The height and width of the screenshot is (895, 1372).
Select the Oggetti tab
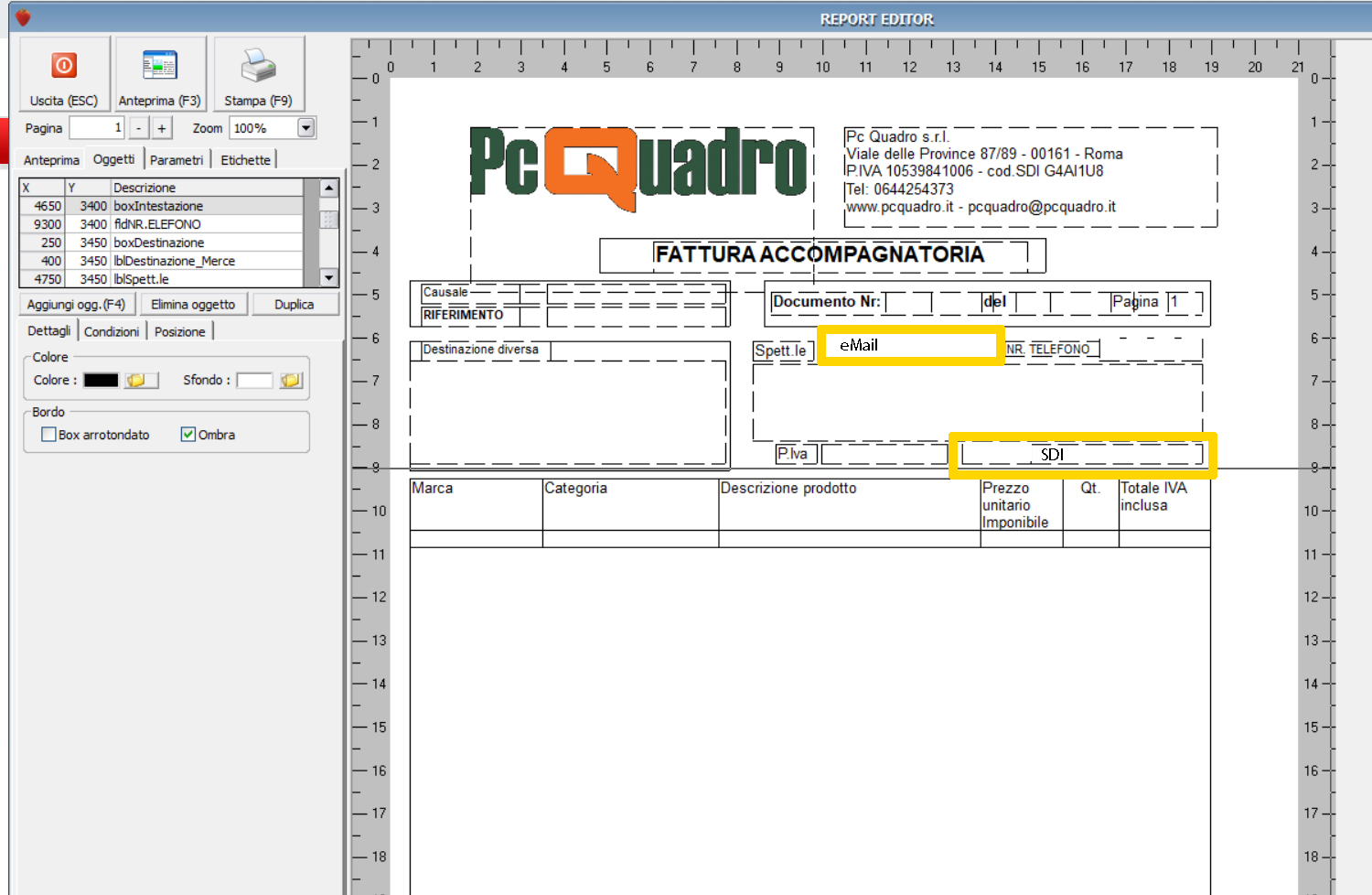pyautogui.click(x=114, y=159)
